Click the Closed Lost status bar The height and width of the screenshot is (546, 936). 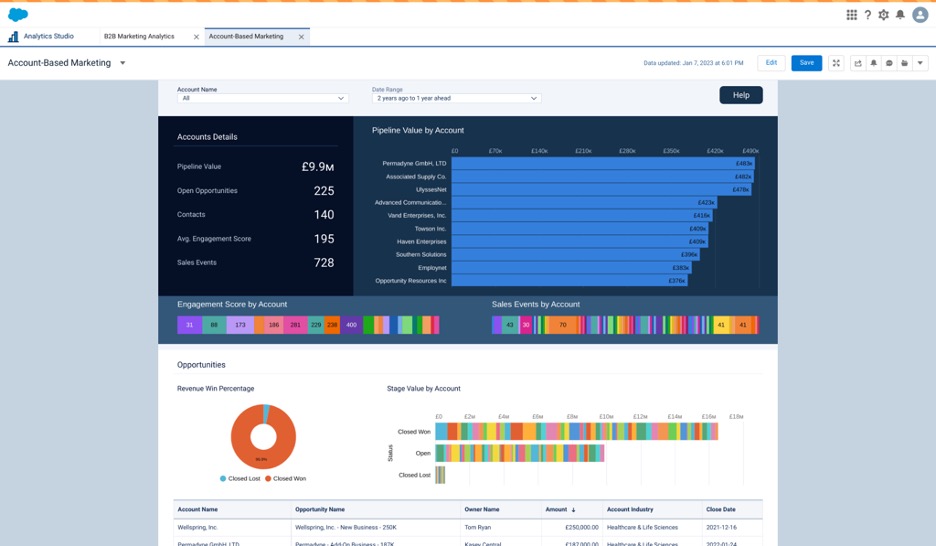[441, 475]
